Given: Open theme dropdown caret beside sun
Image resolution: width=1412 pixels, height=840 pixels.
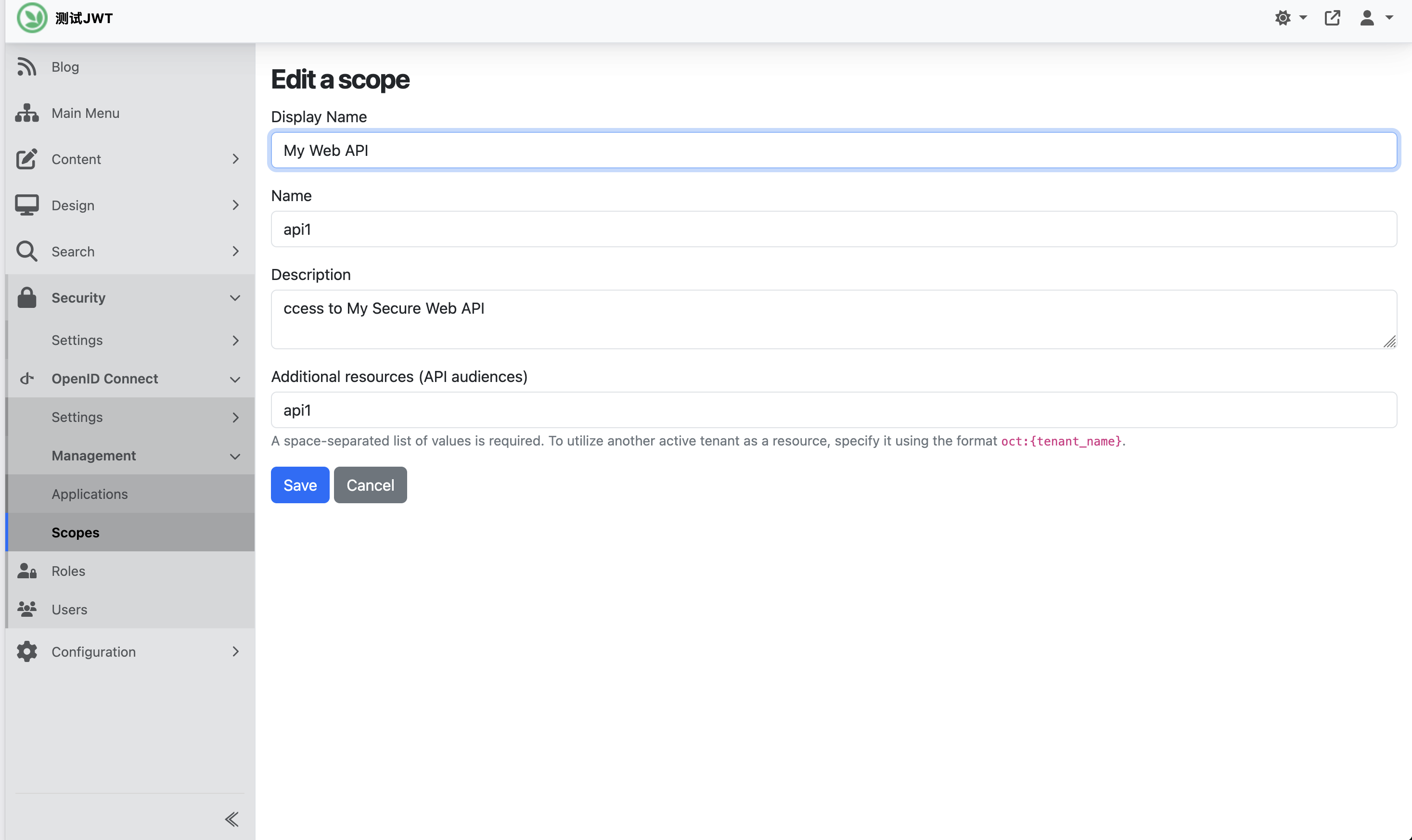Looking at the screenshot, I should pyautogui.click(x=1303, y=17).
